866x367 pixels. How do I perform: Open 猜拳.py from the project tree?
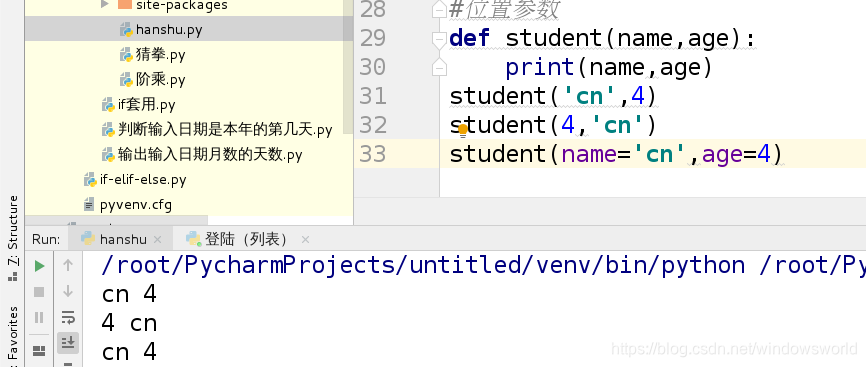(x=160, y=55)
